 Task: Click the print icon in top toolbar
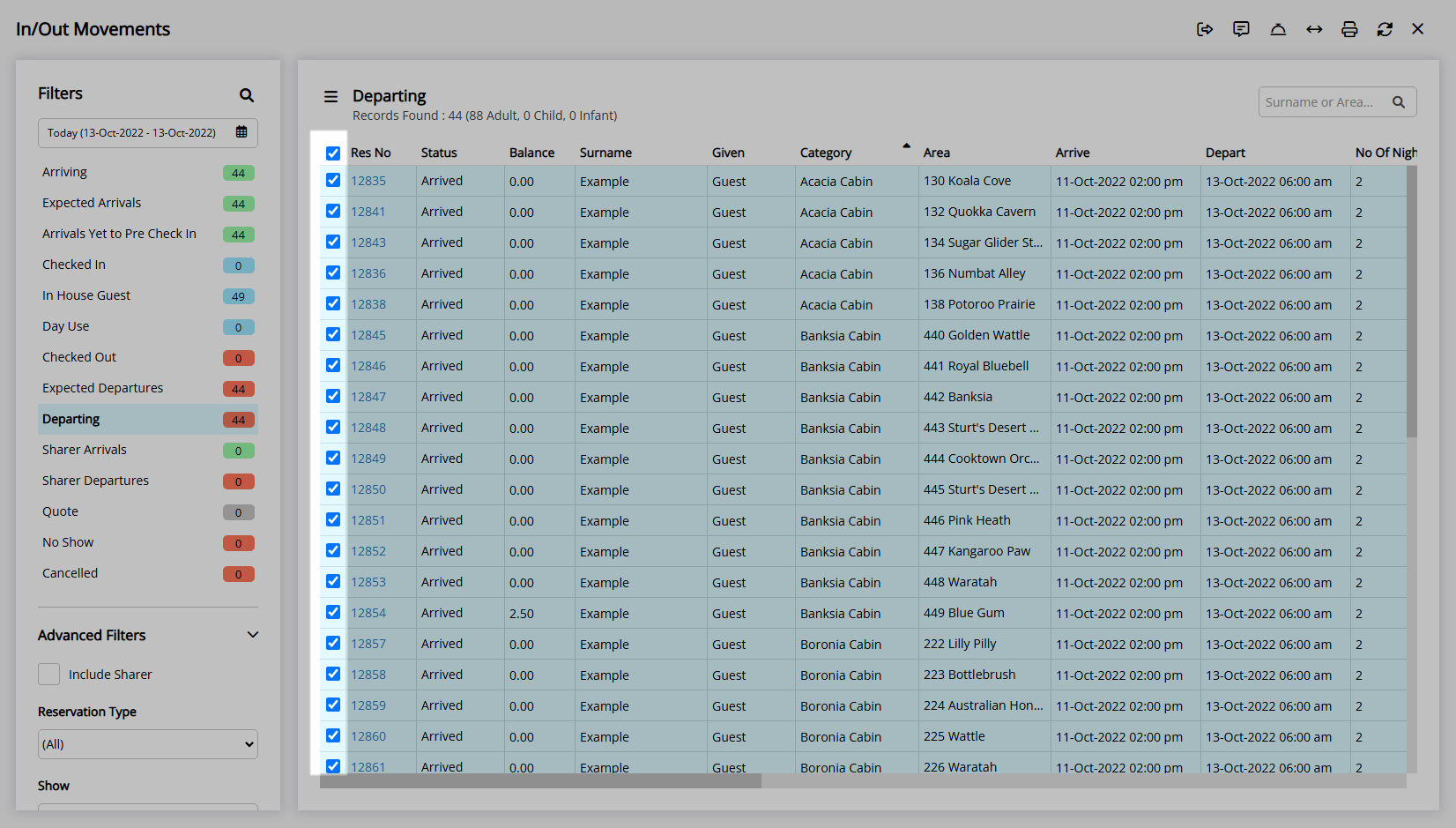[x=1349, y=29]
